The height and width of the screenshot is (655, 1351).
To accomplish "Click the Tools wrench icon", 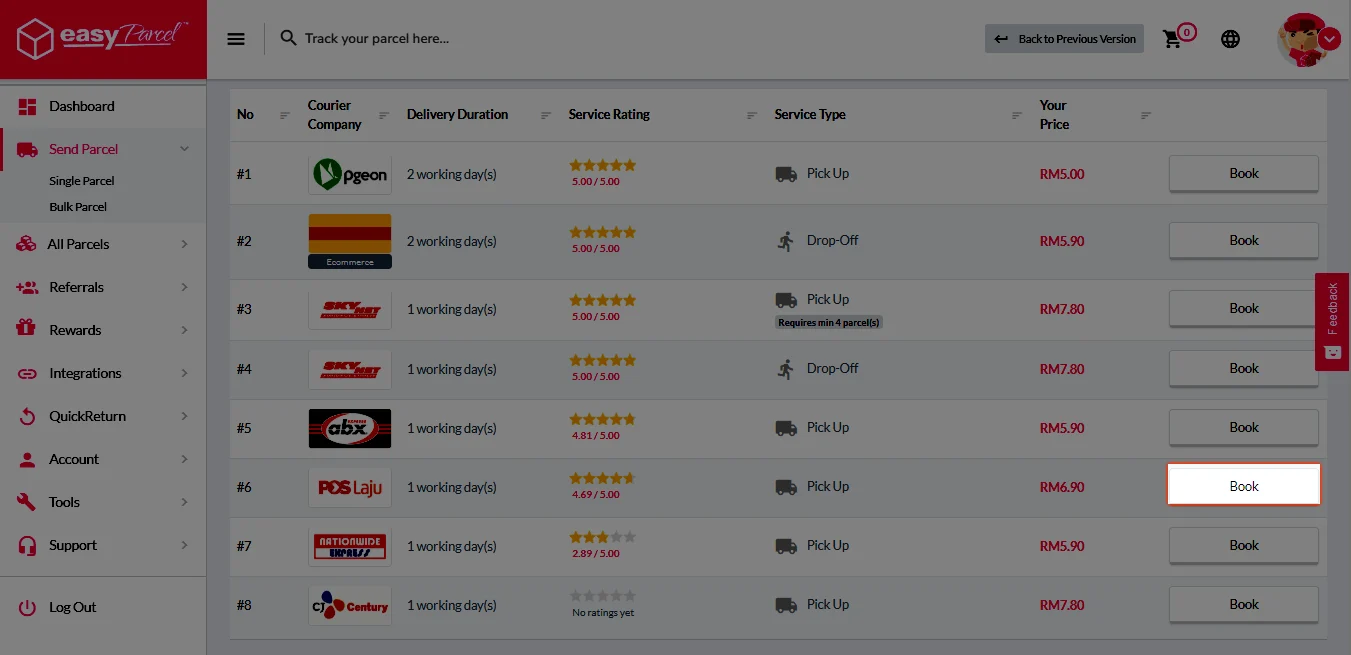I will click(27, 502).
